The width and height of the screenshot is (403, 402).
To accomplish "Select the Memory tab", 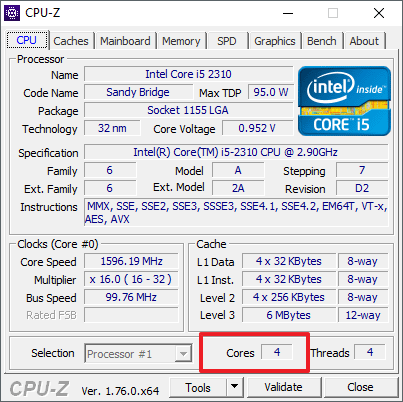I will pyautogui.click(x=181, y=41).
